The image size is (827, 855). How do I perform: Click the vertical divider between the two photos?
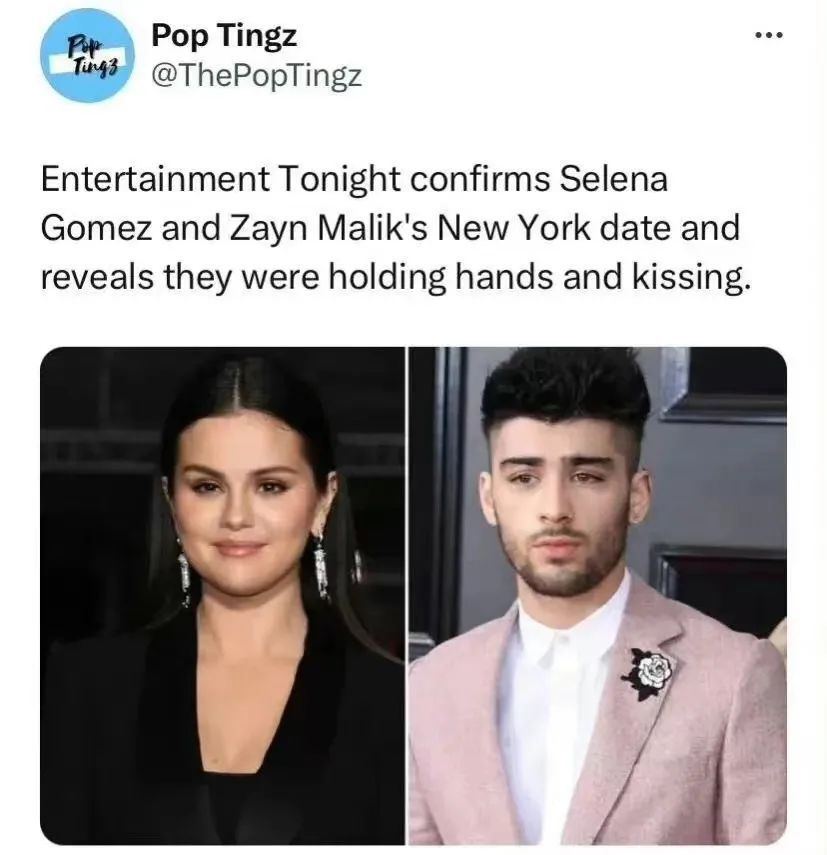point(407,595)
